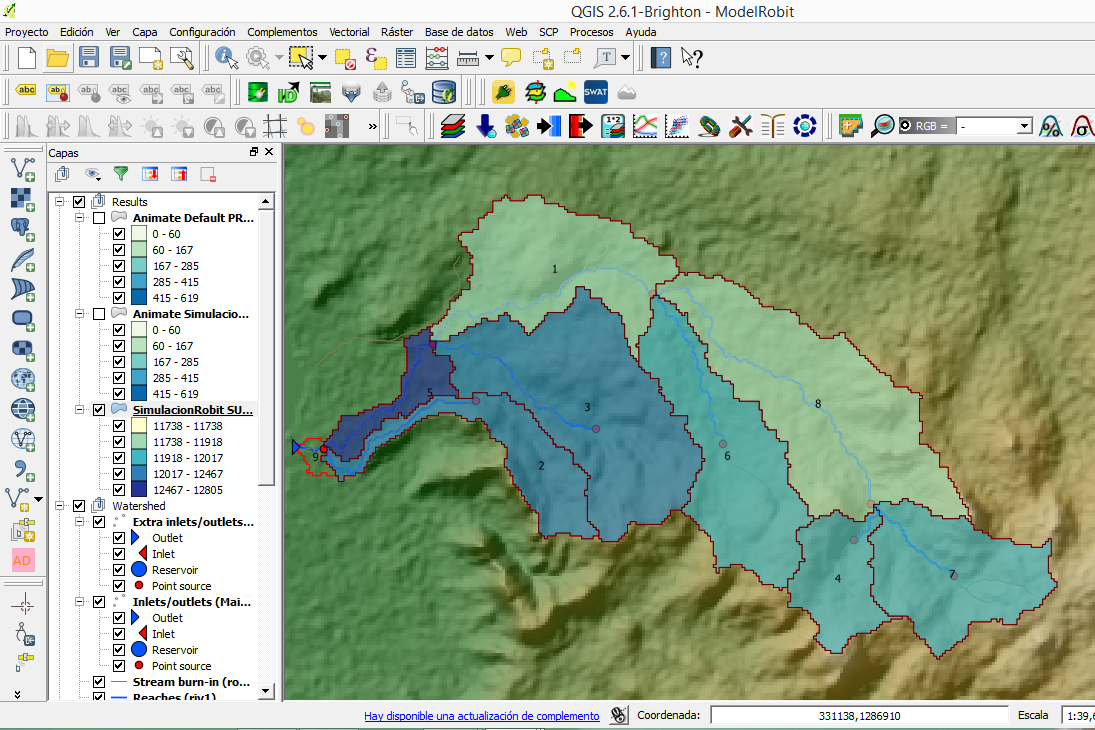Select the SWAT toolbar icon

[x=596, y=91]
